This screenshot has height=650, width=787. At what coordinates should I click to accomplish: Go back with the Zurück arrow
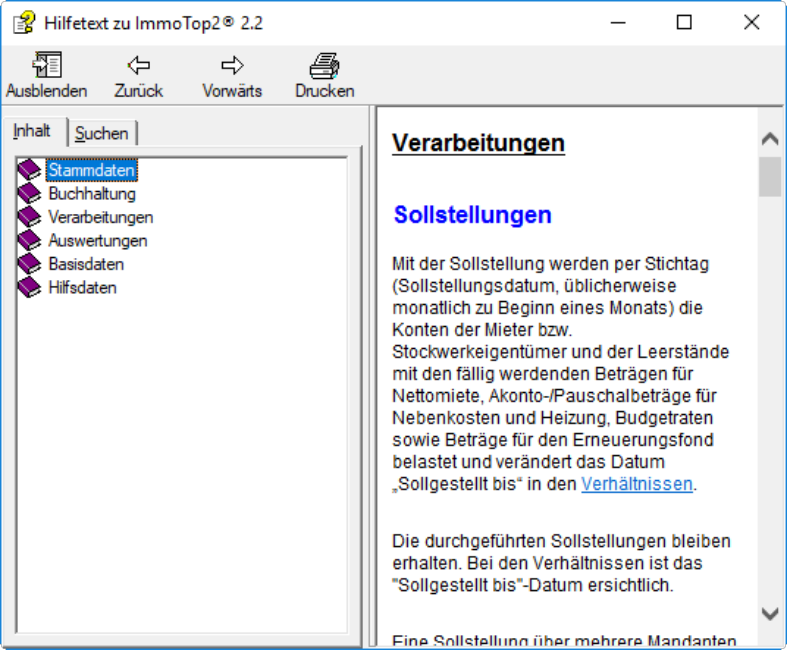(x=139, y=65)
